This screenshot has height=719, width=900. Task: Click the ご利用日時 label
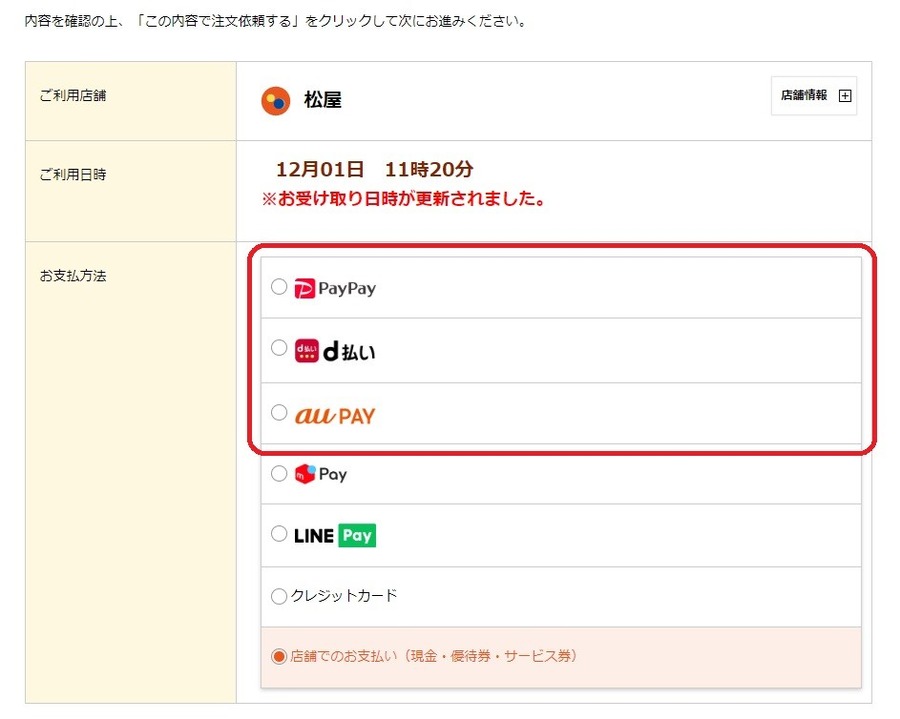[x=73, y=174]
